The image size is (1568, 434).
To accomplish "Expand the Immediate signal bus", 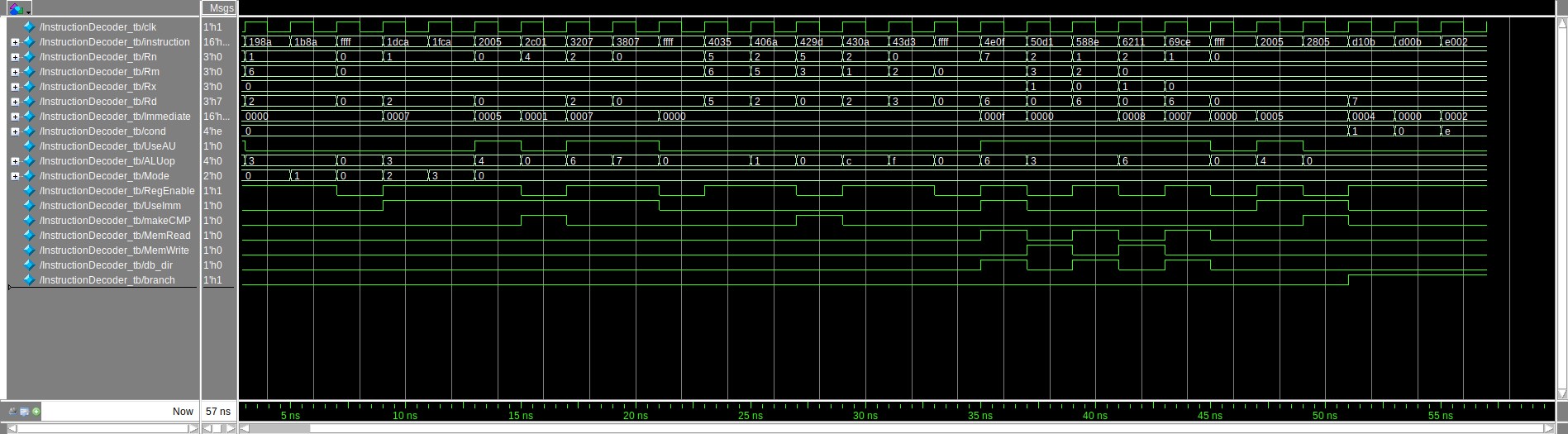I will click(x=15, y=117).
